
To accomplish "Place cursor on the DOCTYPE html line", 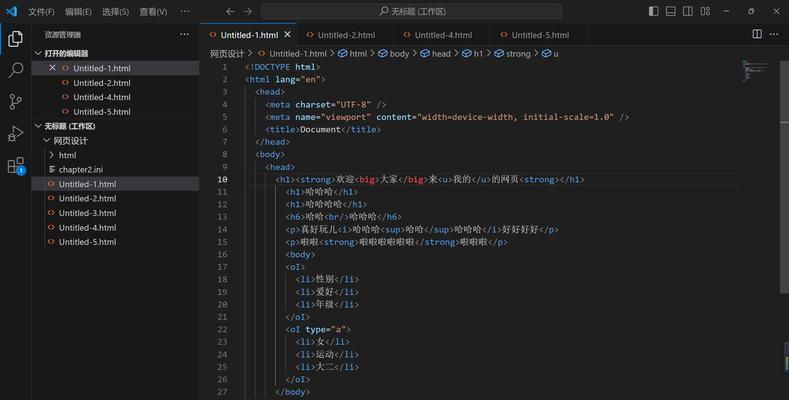I will point(282,67).
